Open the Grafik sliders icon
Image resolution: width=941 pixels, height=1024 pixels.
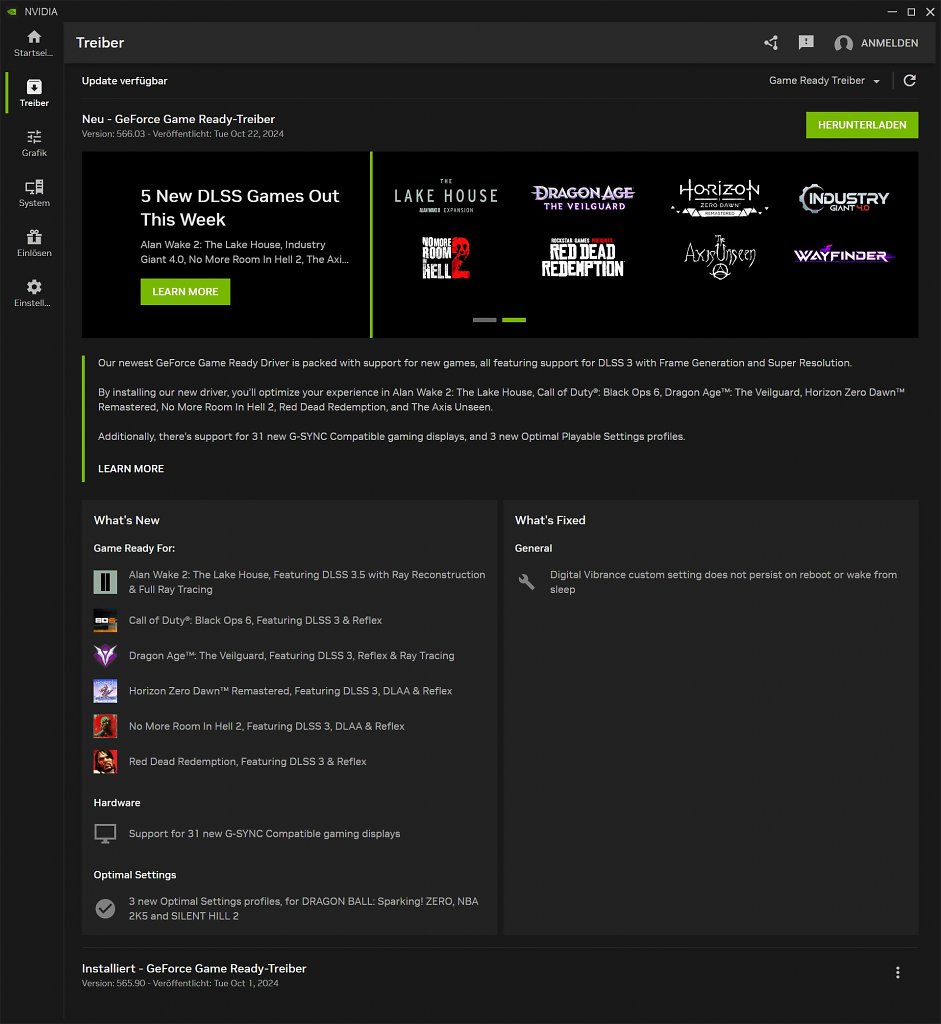[x=34, y=136]
